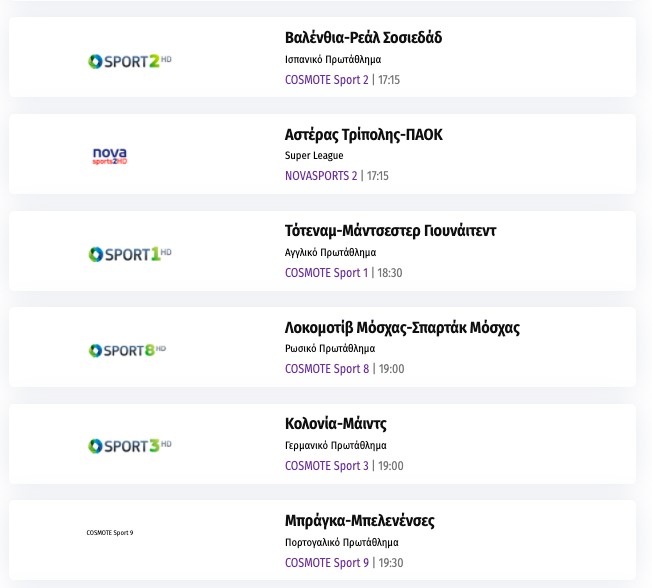Click the COSMOTE Sport 2 HD logo
This screenshot has height=588, width=652.
(x=130, y=61)
